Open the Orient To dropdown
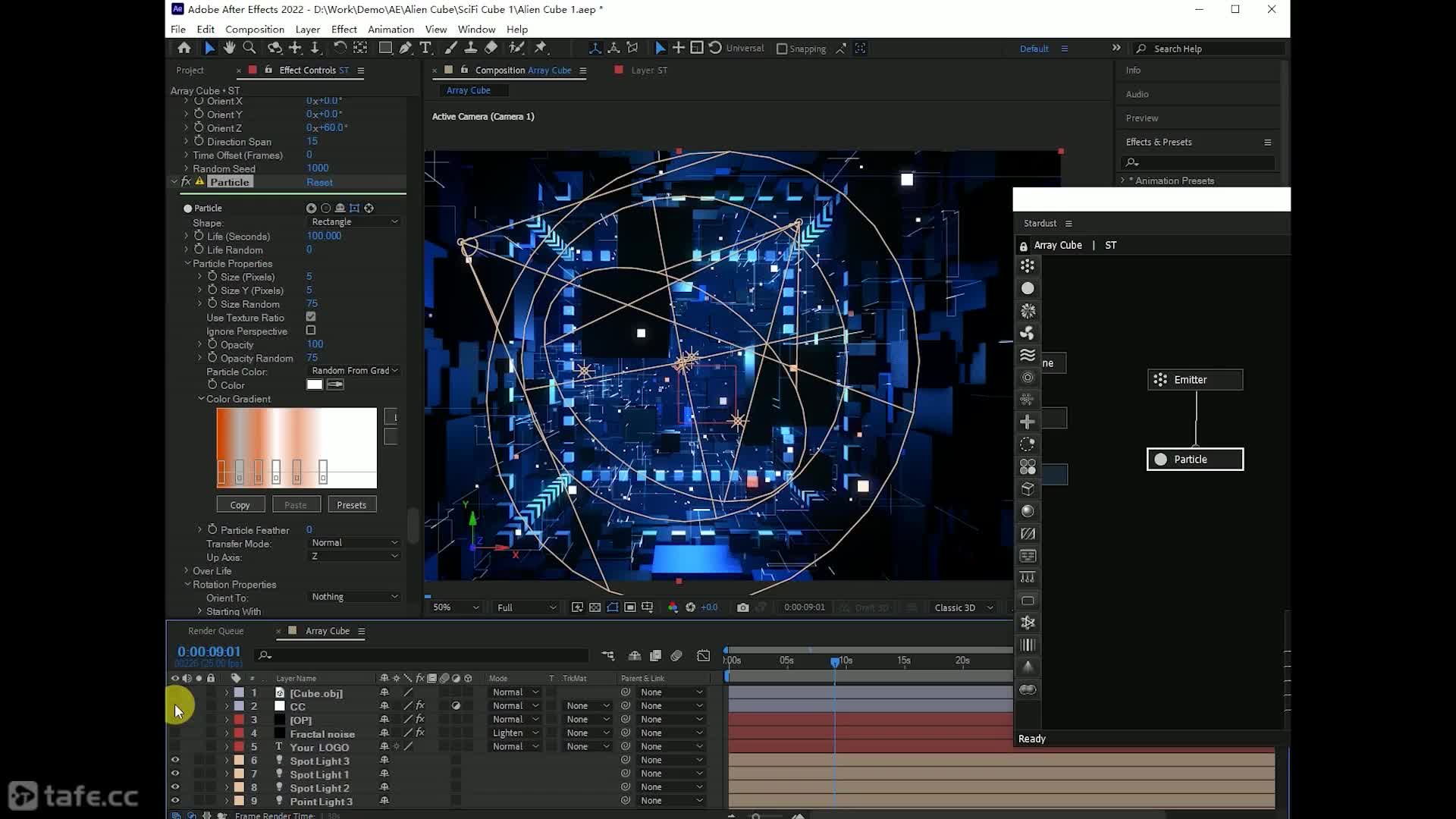The image size is (1456, 819). [354, 597]
